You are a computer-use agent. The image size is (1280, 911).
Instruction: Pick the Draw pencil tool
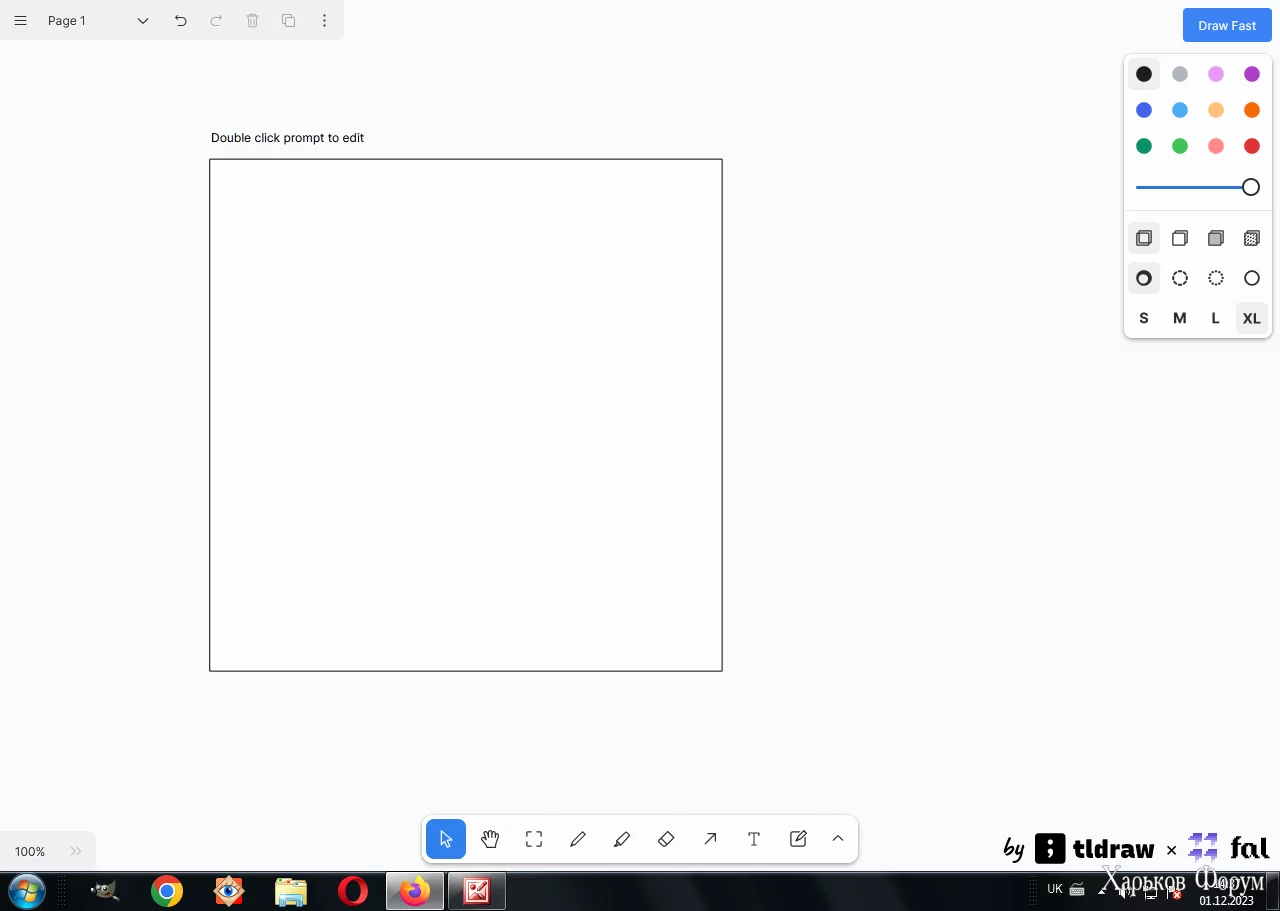coord(578,839)
